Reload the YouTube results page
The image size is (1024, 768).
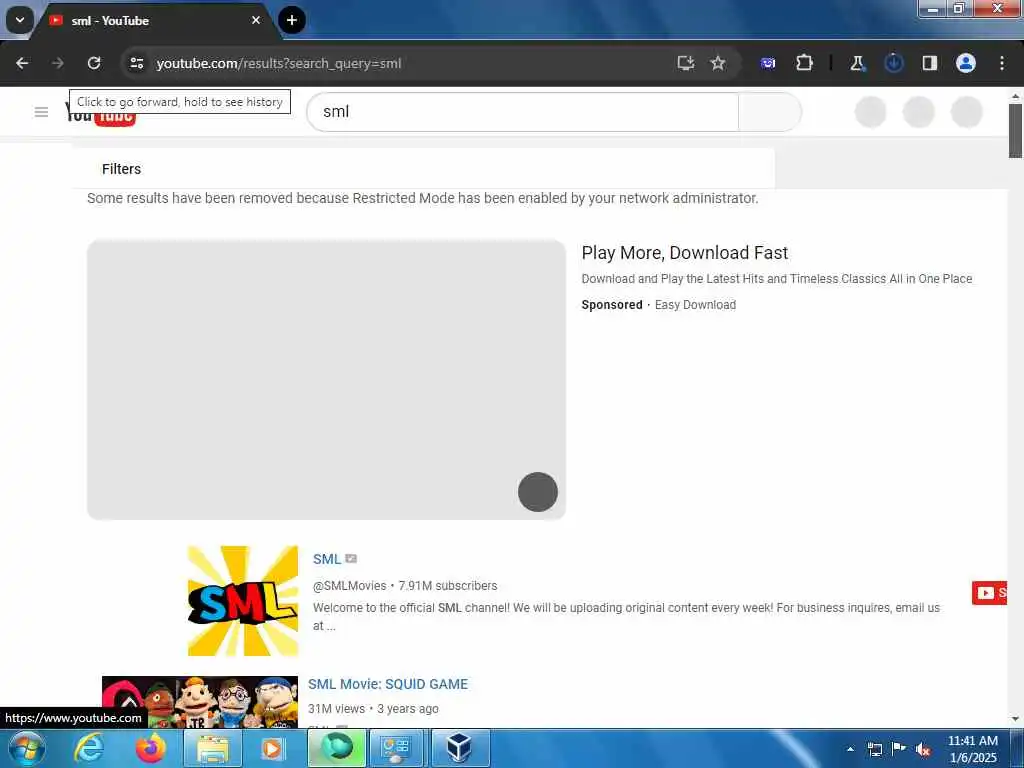click(x=94, y=63)
